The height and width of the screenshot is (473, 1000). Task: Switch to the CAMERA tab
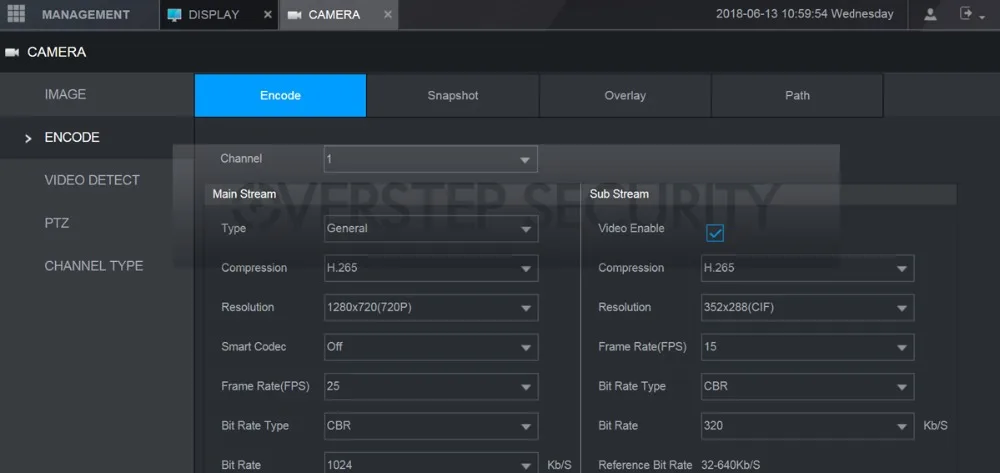(339, 15)
